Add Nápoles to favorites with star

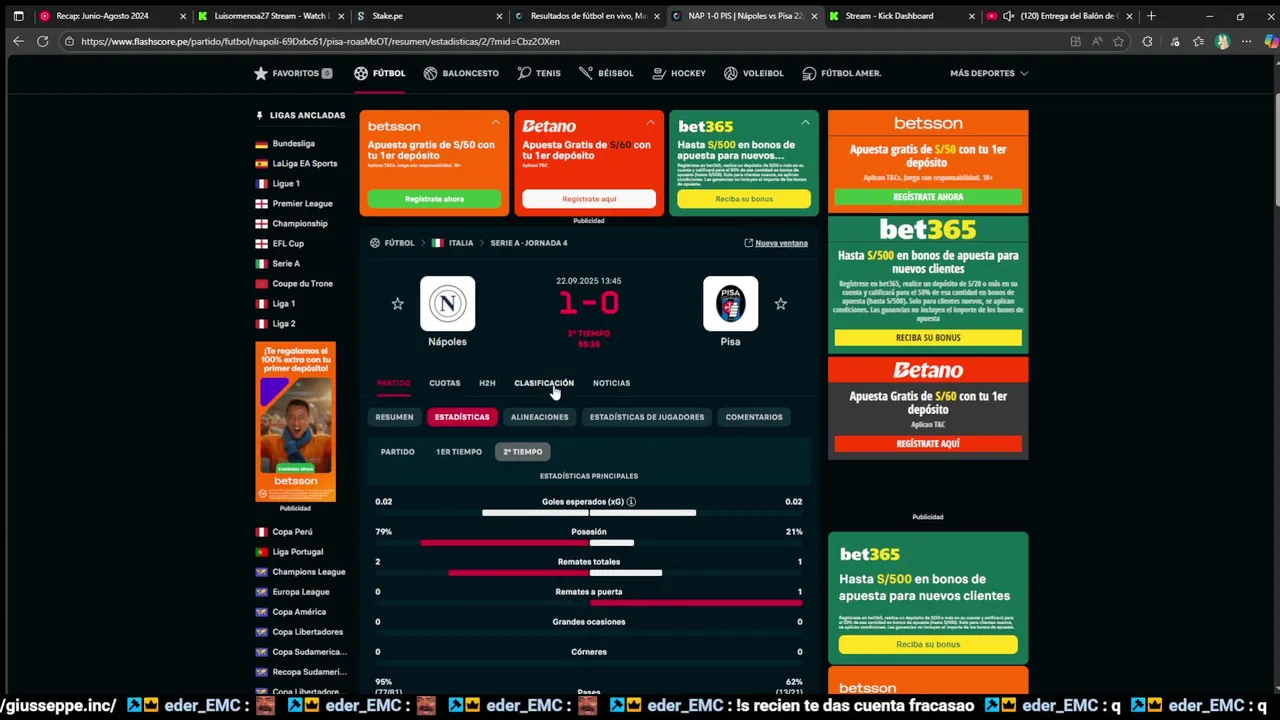[x=397, y=304]
